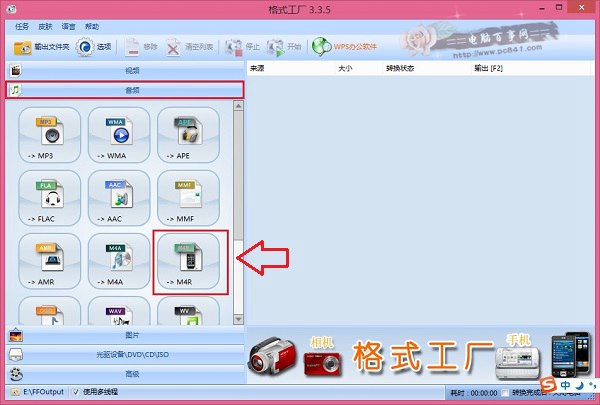Screen dimensions: 600x405
Task: Expand the 高级 advanced section
Action: pyautogui.click(x=125, y=374)
